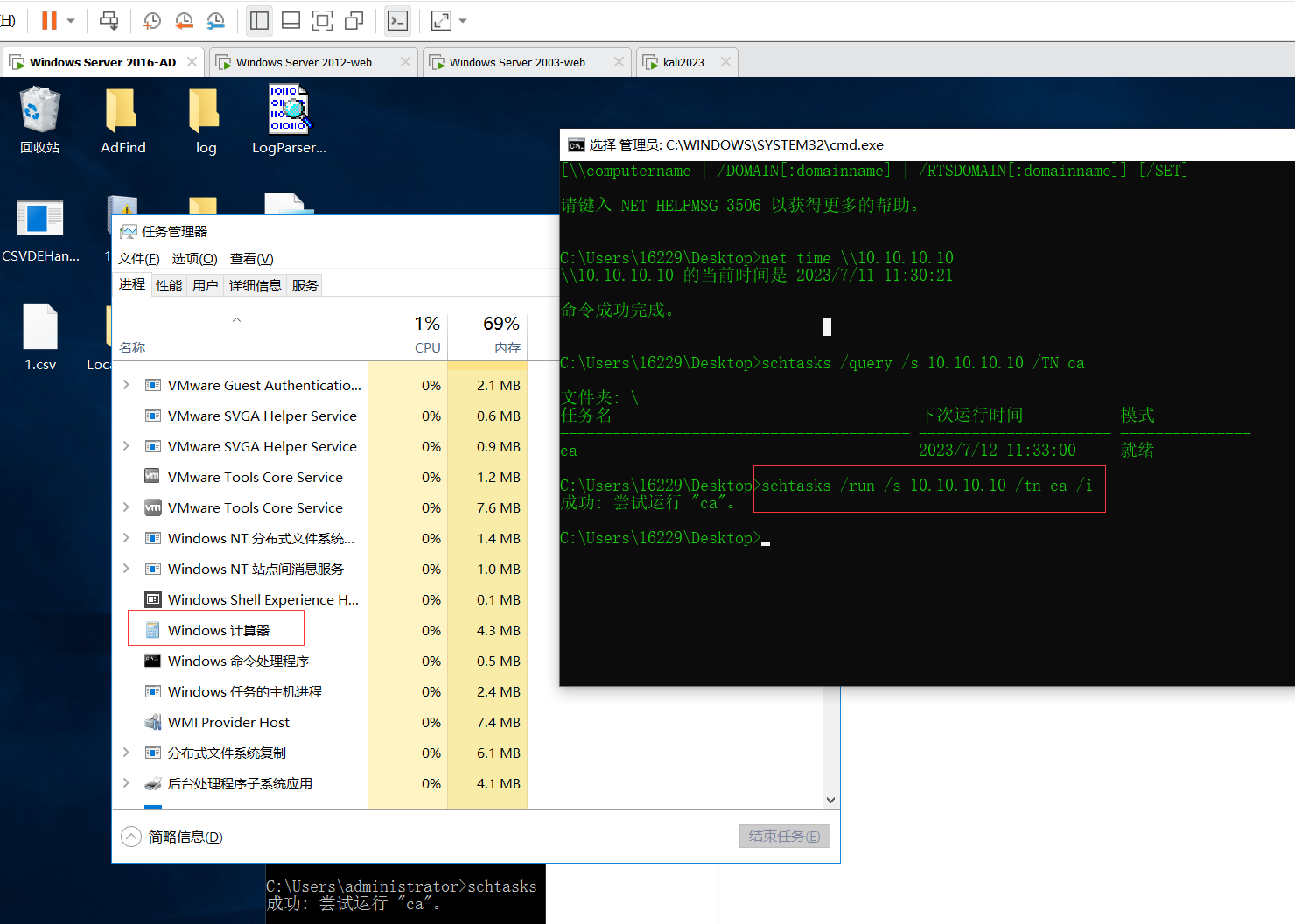Click the 结束任务 button

(784, 836)
